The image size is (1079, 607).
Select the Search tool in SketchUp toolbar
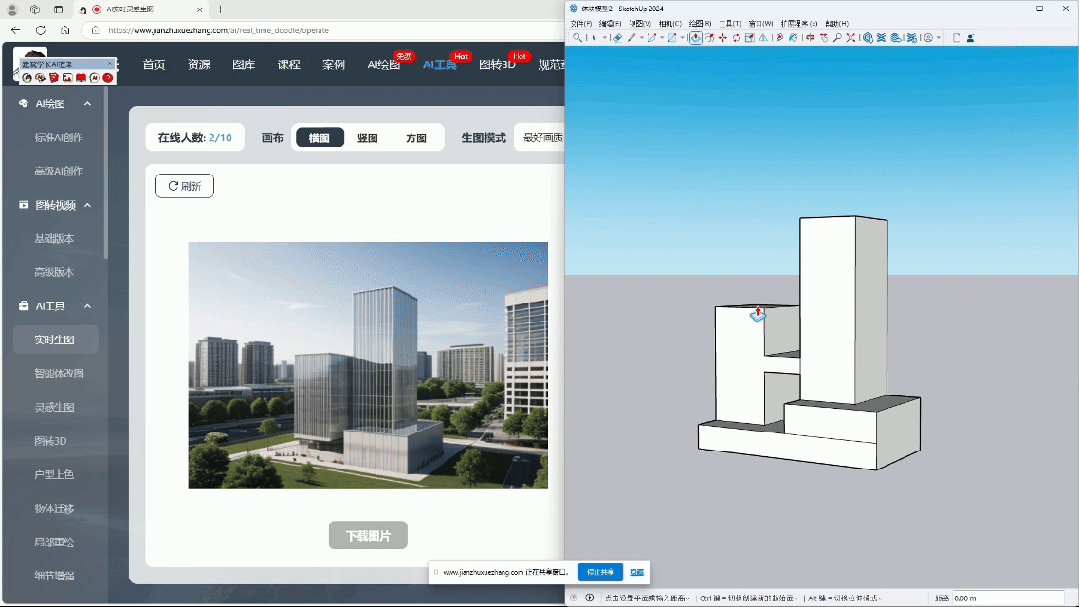tap(577, 38)
